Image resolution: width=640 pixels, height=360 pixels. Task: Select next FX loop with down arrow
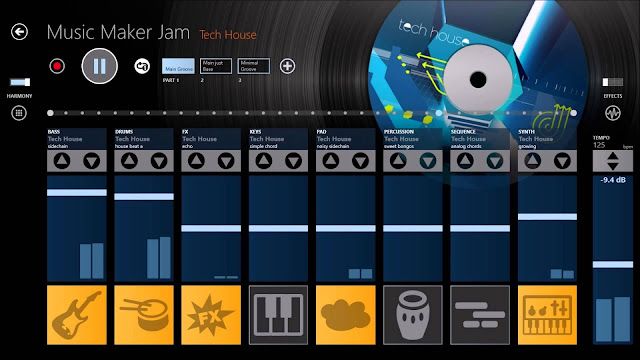(x=226, y=161)
